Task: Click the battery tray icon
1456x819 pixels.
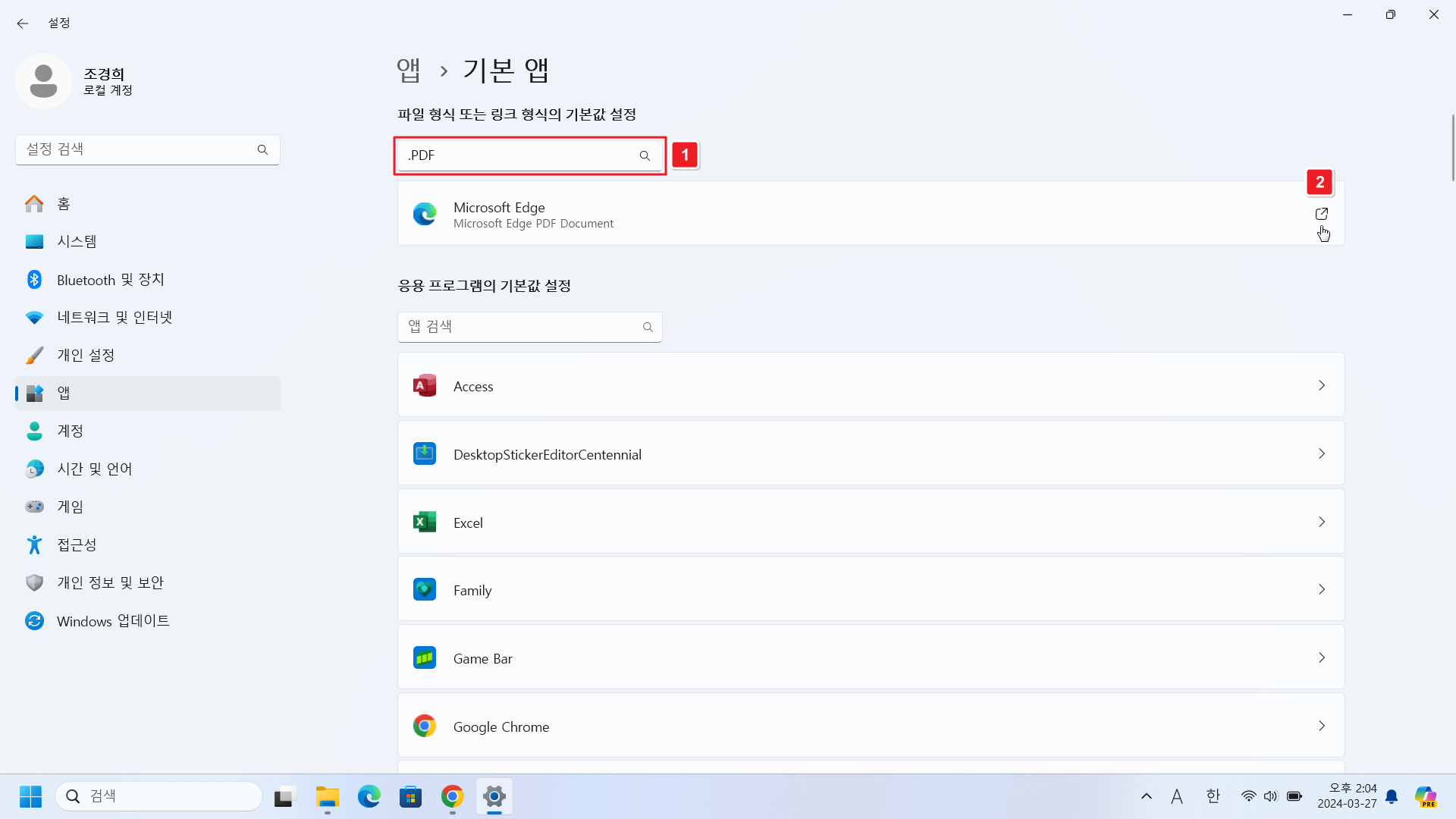Action: click(x=1294, y=796)
